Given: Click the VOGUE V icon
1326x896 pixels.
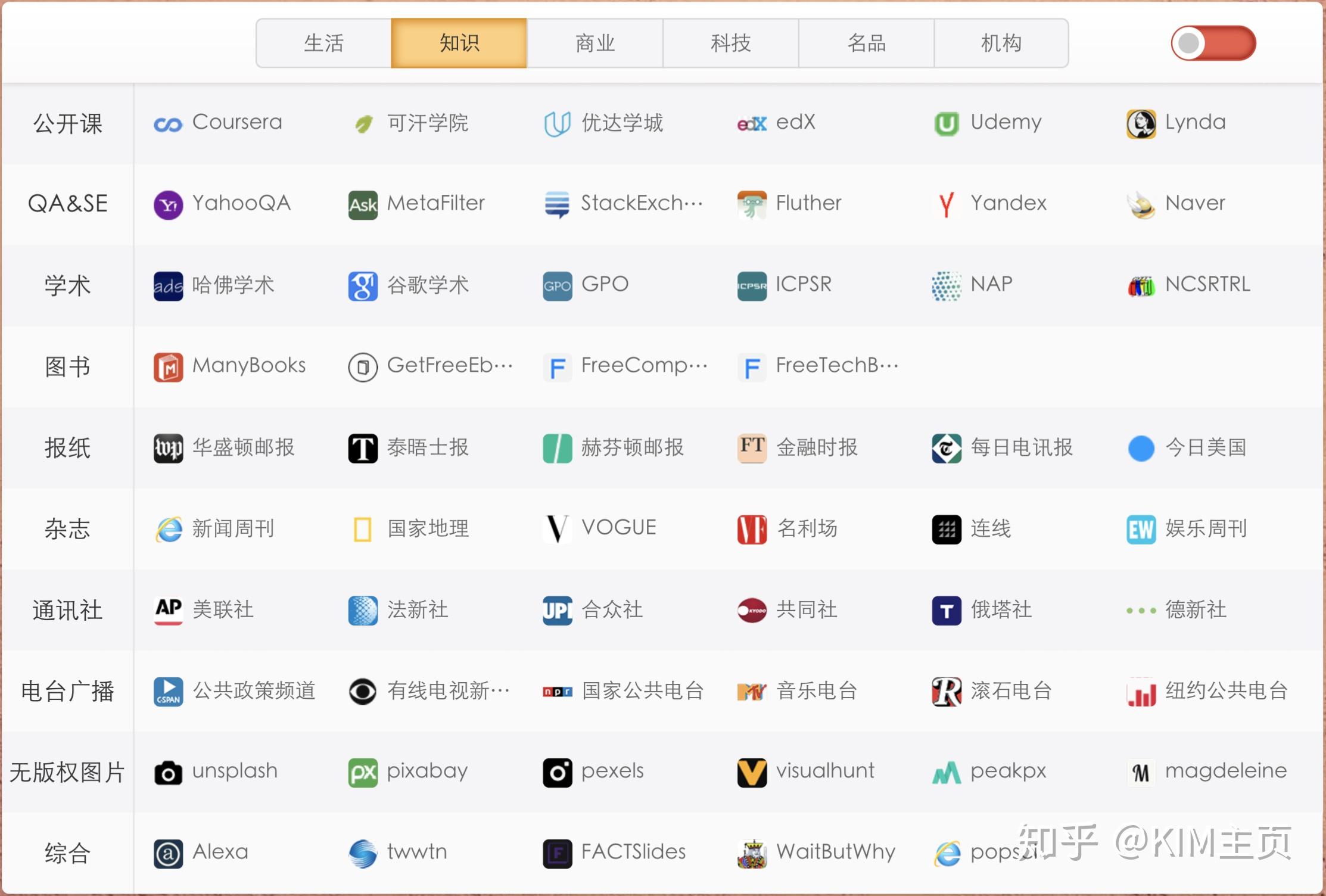Looking at the screenshot, I should [558, 529].
